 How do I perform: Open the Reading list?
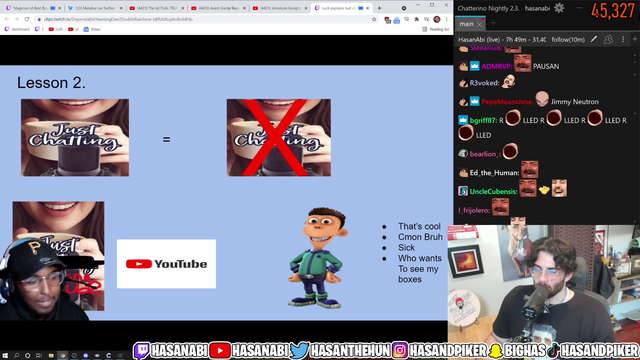[436, 29]
